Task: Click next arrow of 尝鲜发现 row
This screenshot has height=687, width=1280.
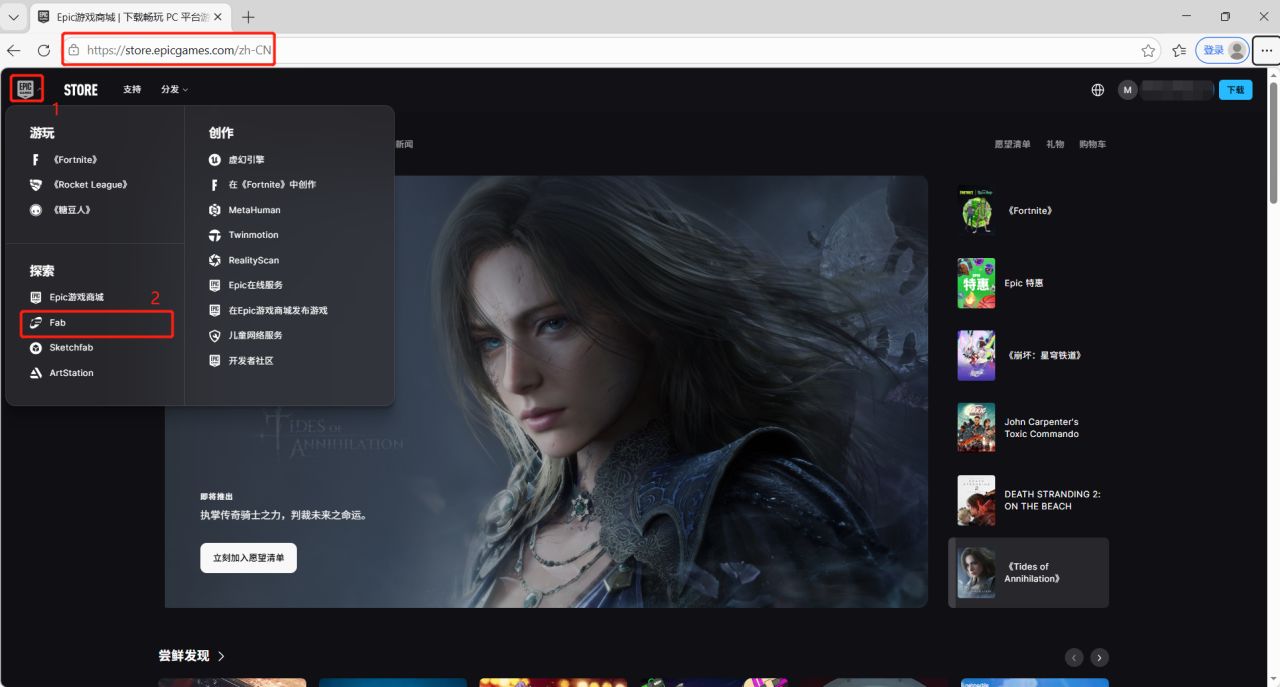Action: point(1099,657)
